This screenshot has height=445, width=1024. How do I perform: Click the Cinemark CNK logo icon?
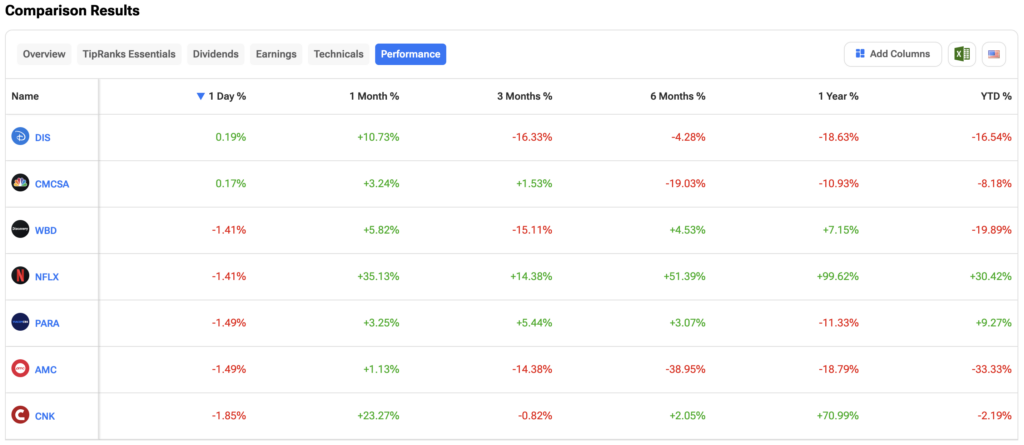click(20, 415)
